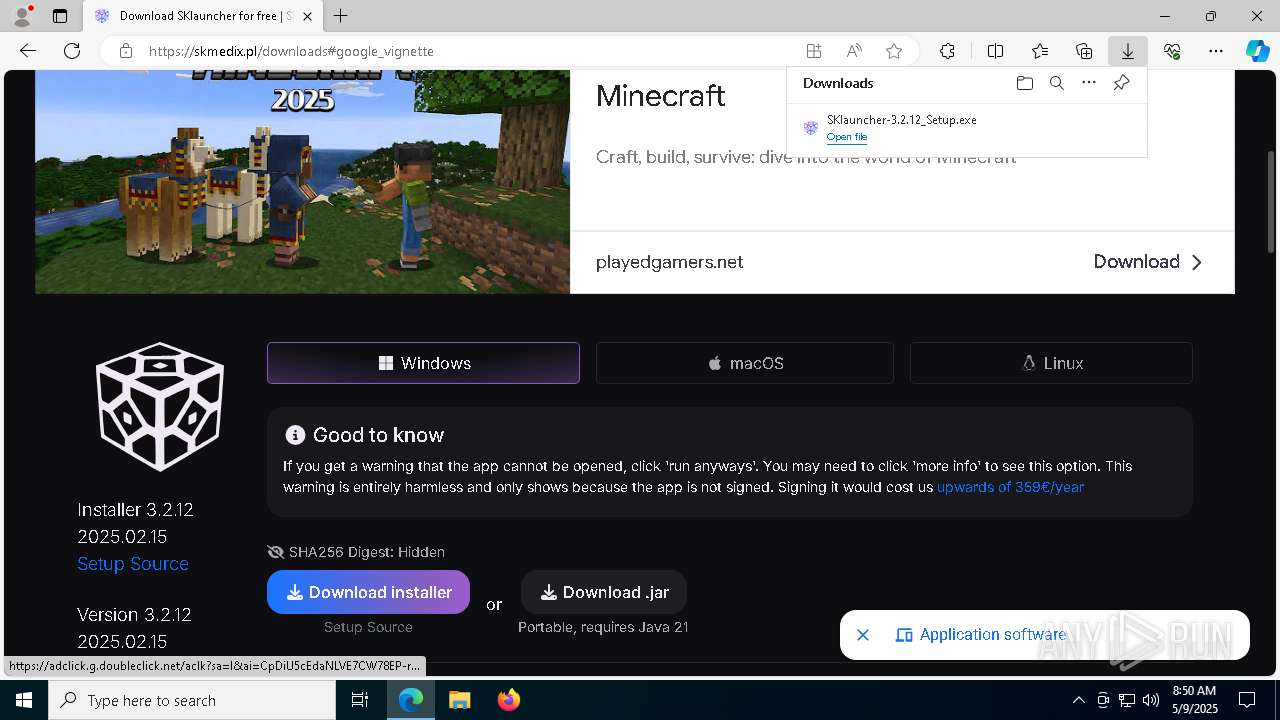
Task: Click Open file for SKlauncher setup
Action: point(847,137)
